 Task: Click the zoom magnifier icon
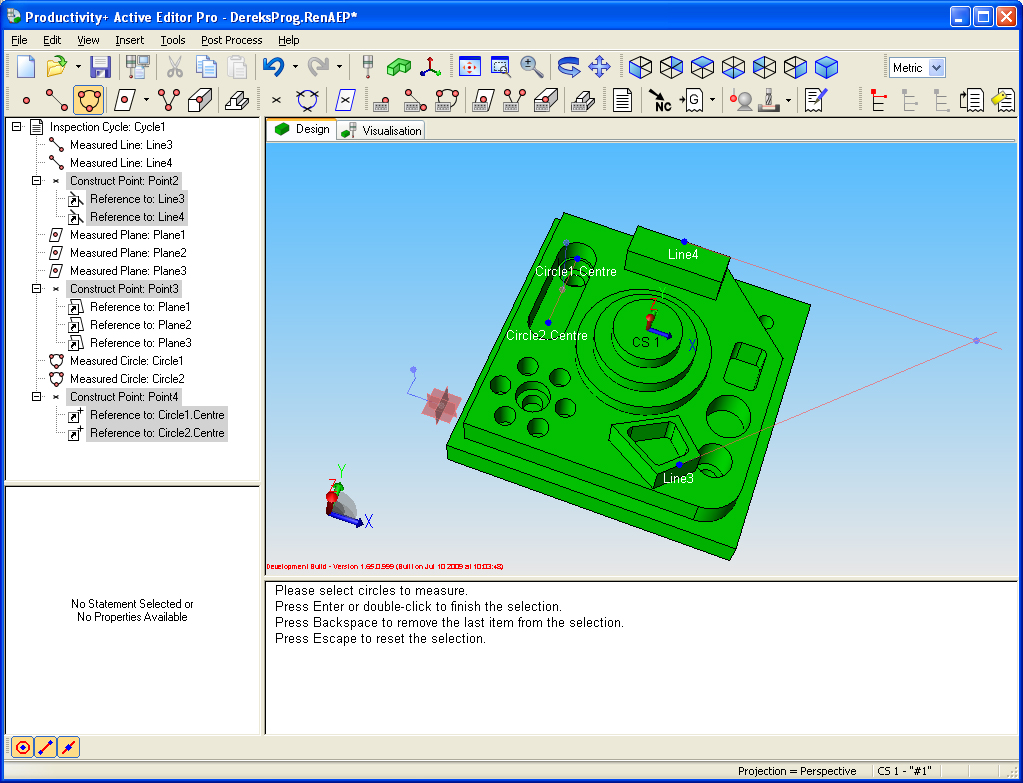click(x=532, y=67)
